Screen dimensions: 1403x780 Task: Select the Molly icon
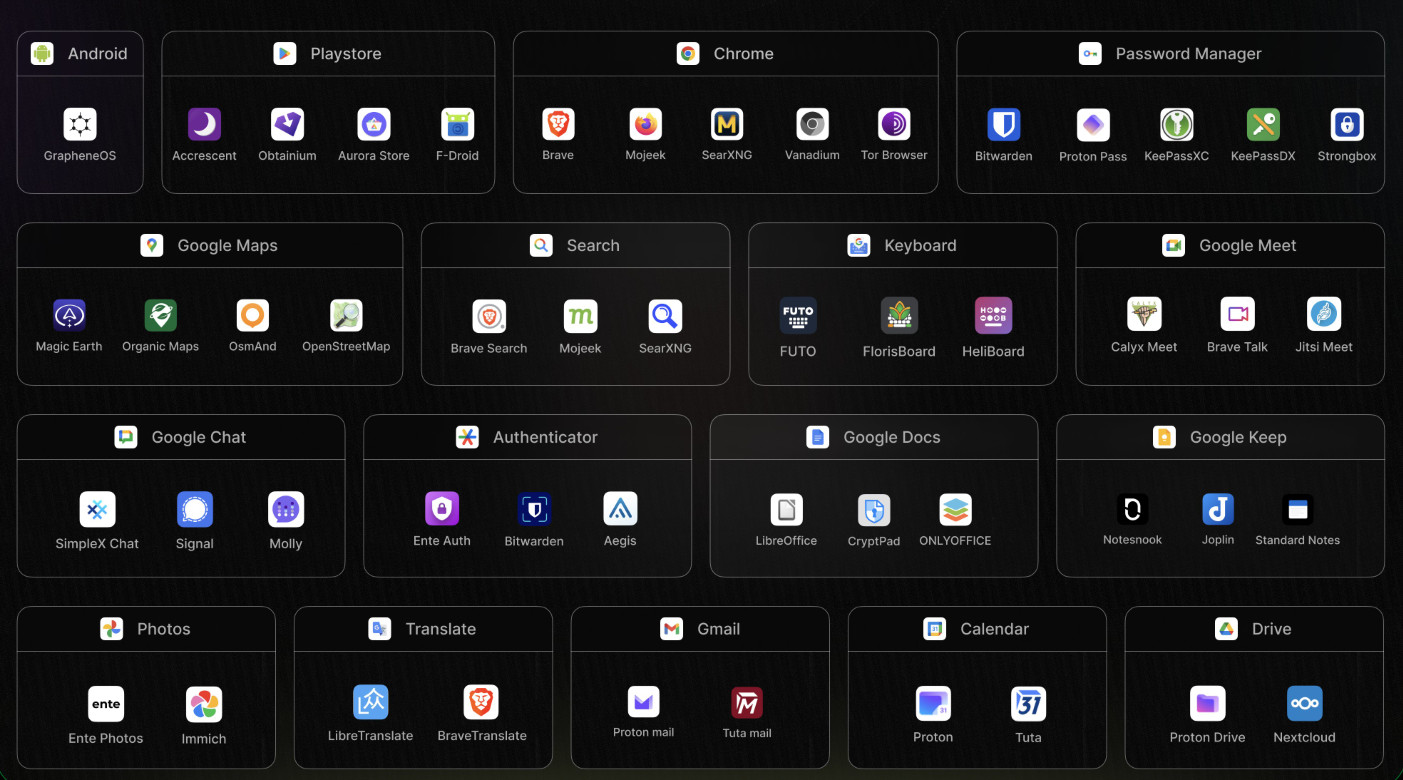tap(286, 510)
